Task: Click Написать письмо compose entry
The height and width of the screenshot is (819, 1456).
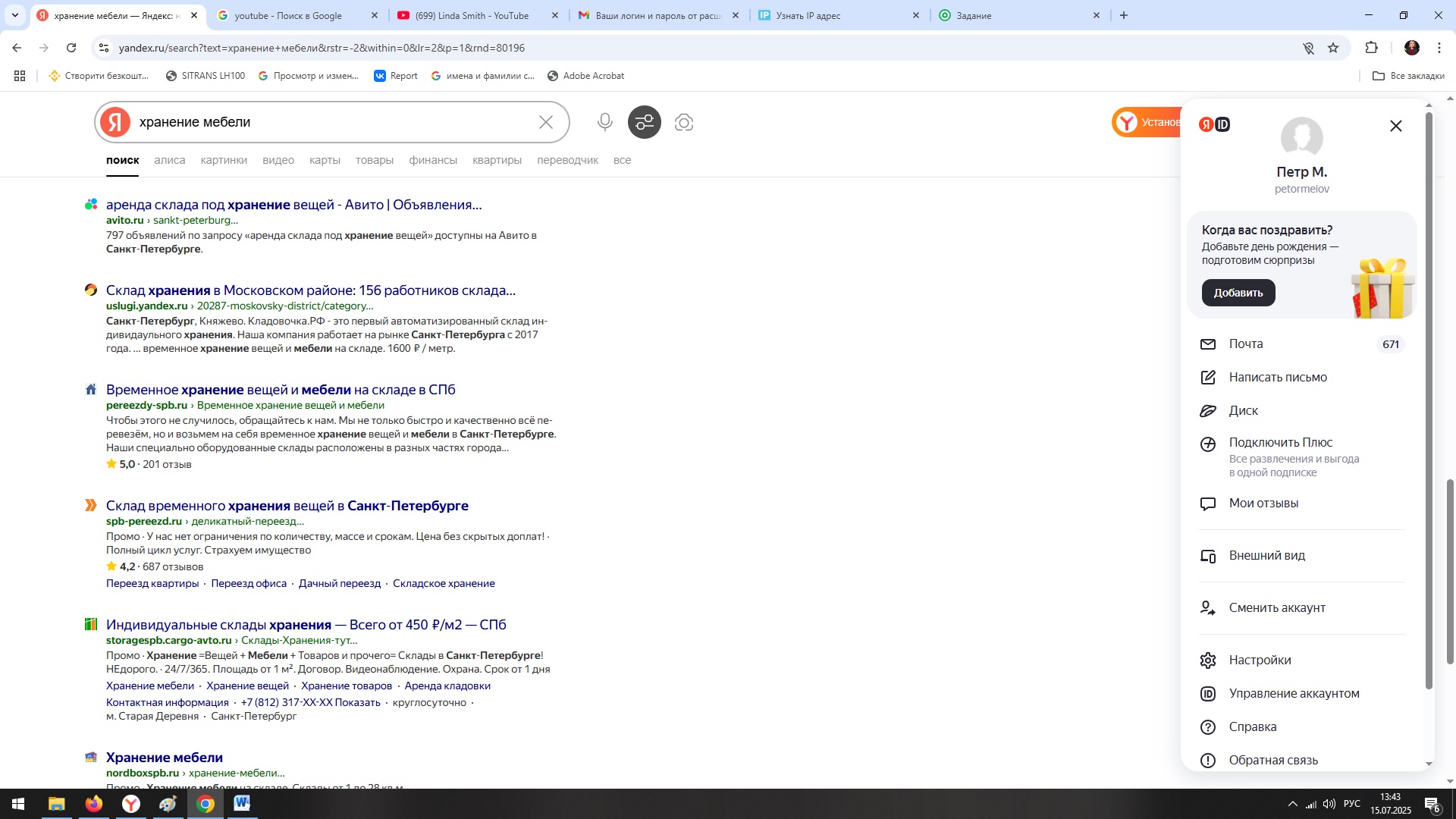Action: (1302, 378)
